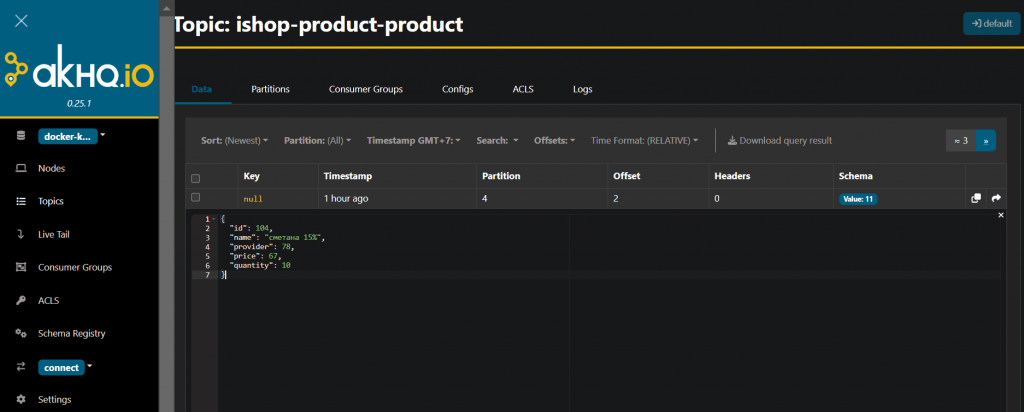Go to Consumer Groups in the sidebar
Screen dimensions: 1024x412
click(x=74, y=267)
